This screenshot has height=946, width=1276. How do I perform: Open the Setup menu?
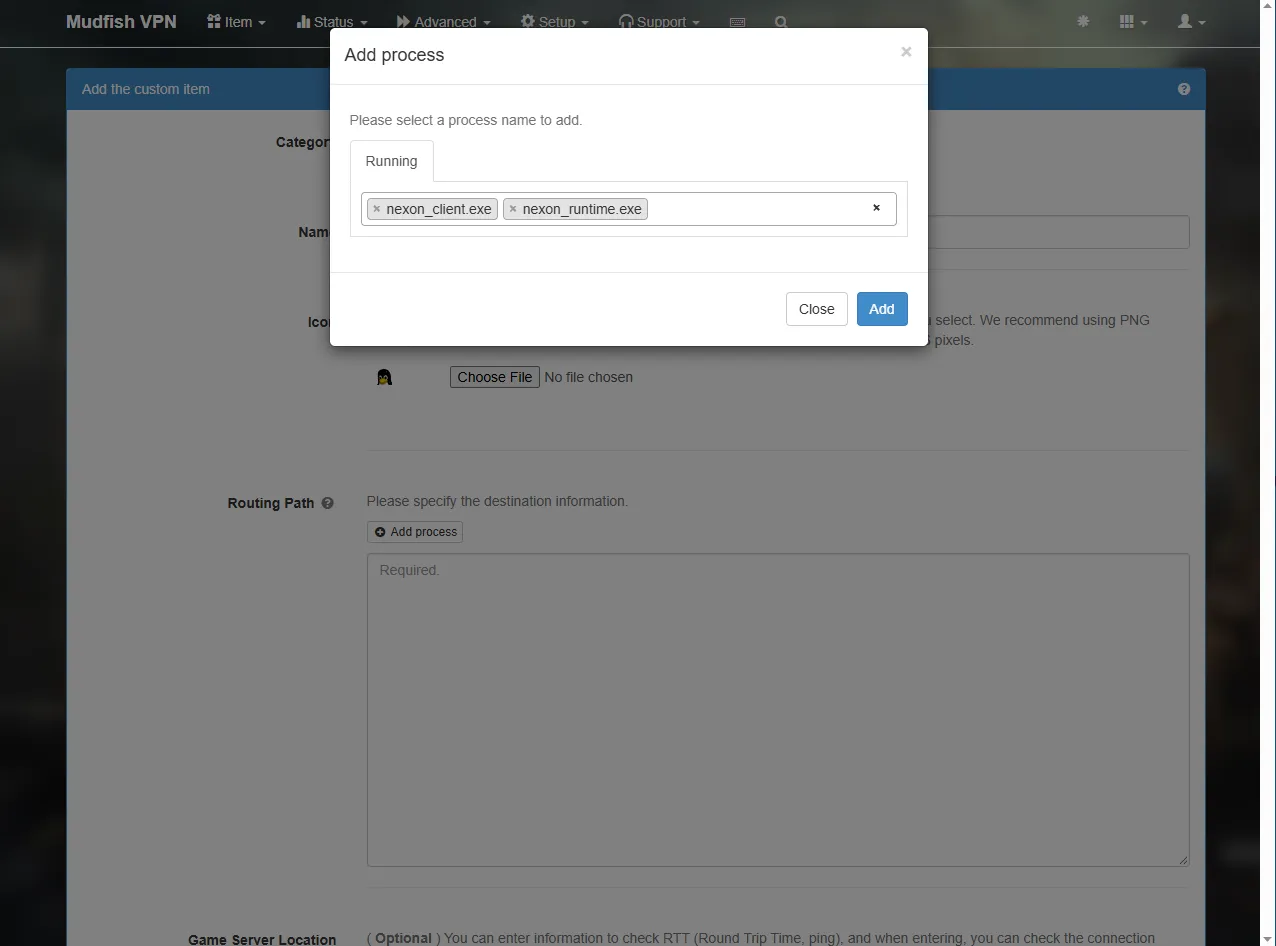[554, 22]
